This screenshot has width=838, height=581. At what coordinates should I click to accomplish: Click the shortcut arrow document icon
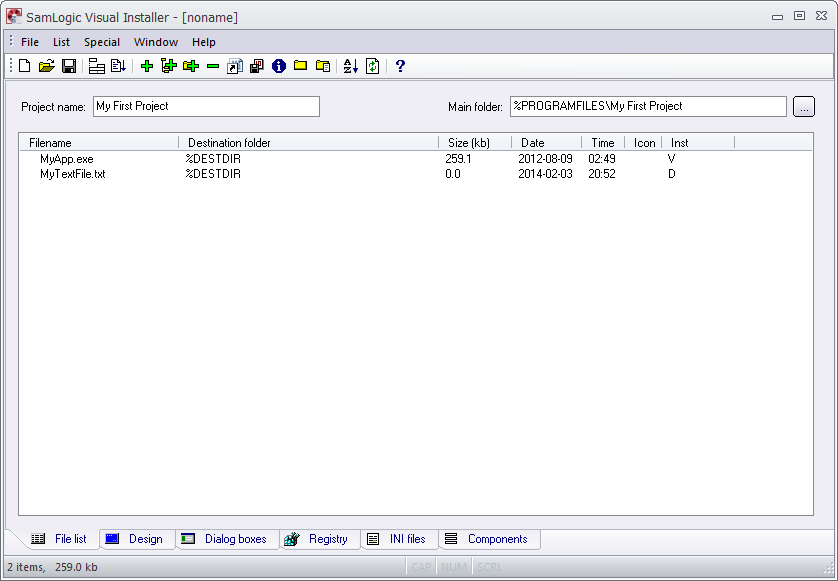[235, 66]
